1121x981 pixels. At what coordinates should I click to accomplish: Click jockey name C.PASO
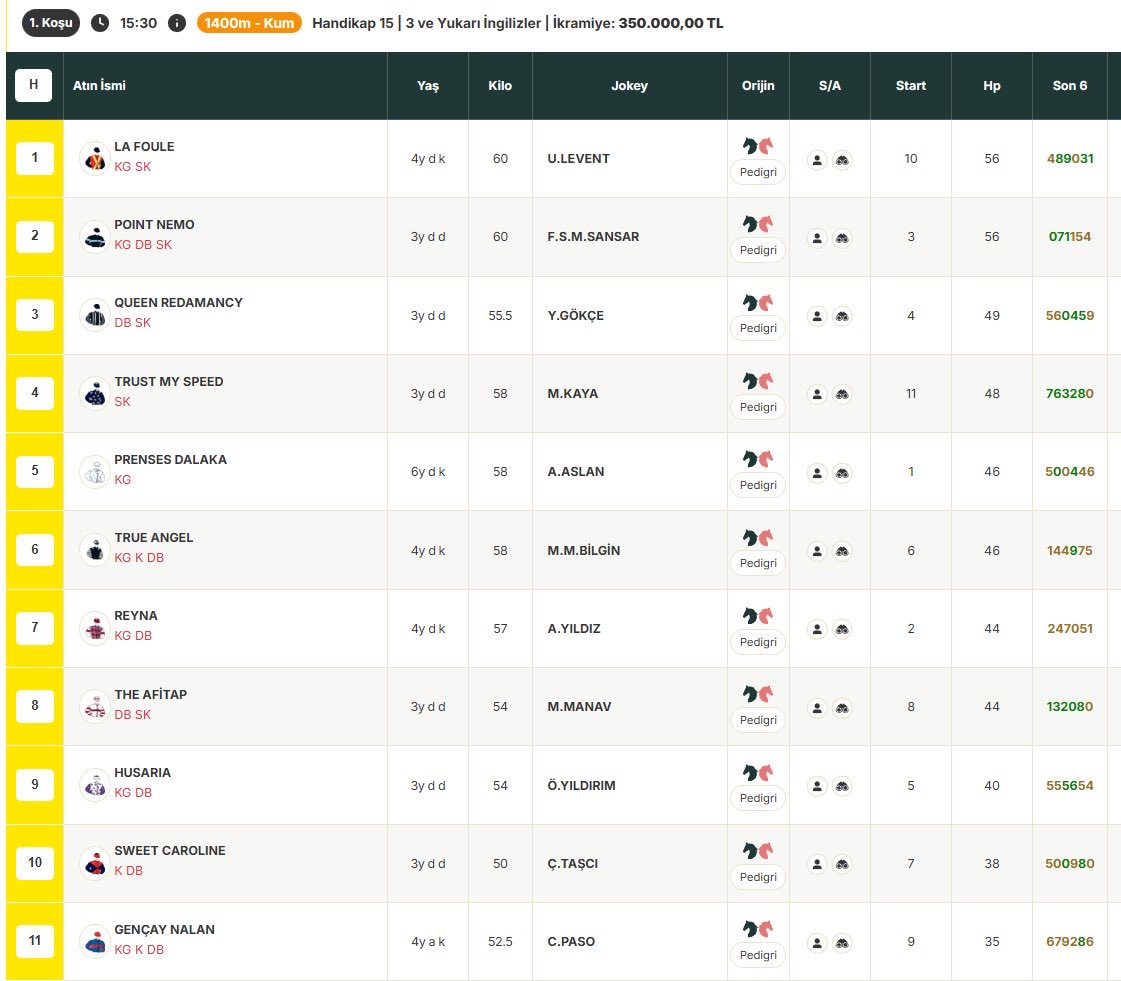click(571, 942)
